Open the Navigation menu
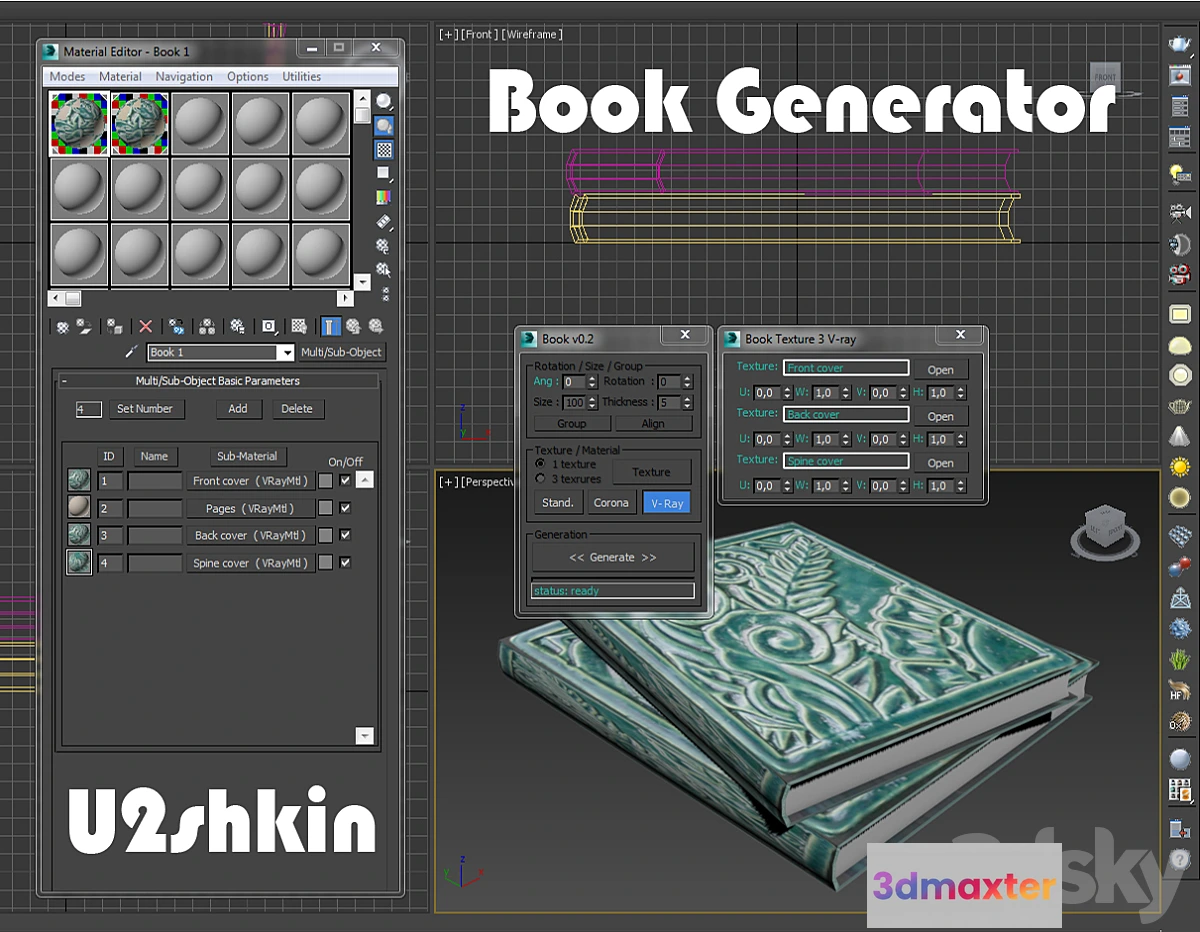 click(184, 77)
